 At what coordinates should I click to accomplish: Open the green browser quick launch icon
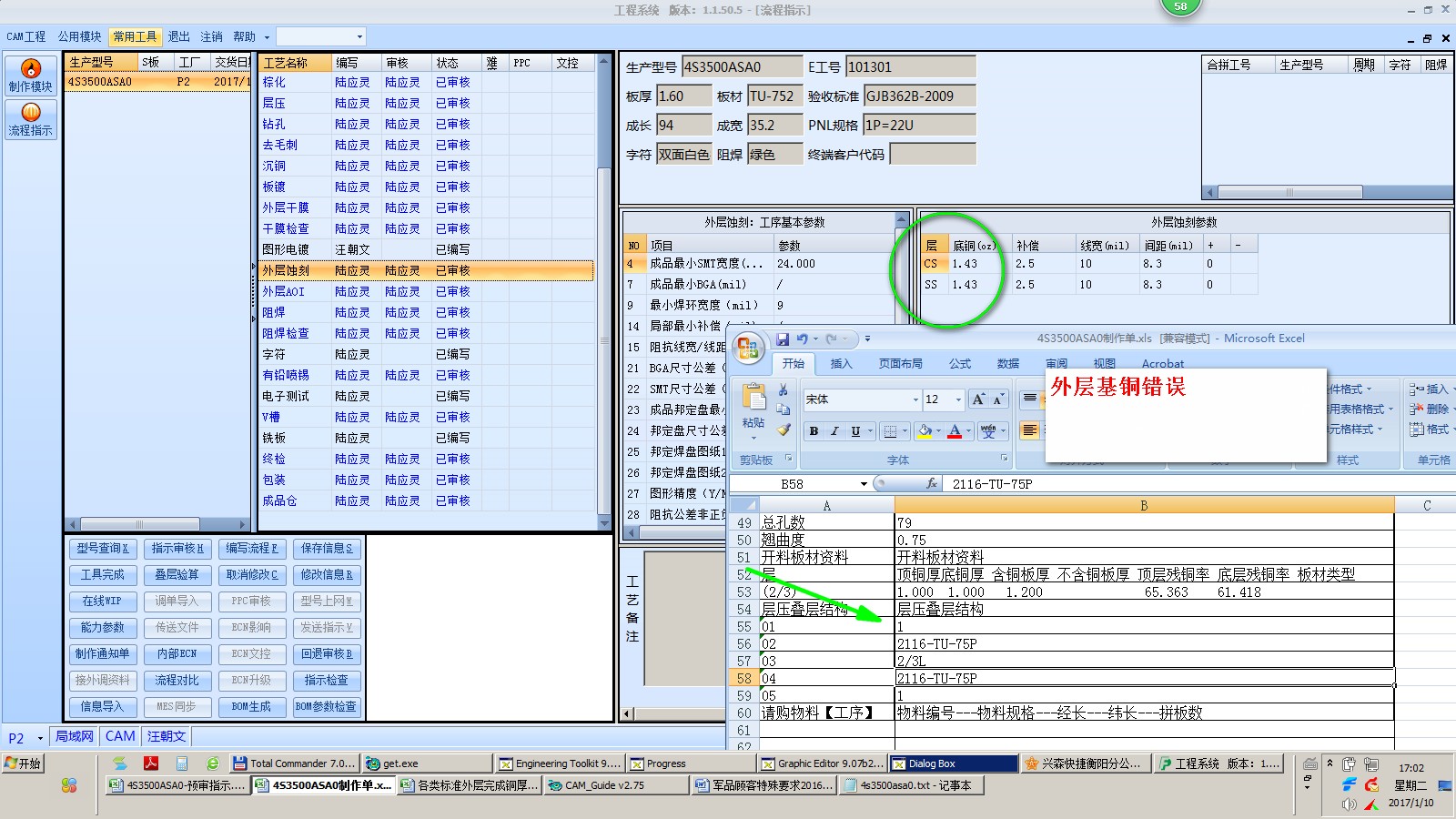[212, 763]
